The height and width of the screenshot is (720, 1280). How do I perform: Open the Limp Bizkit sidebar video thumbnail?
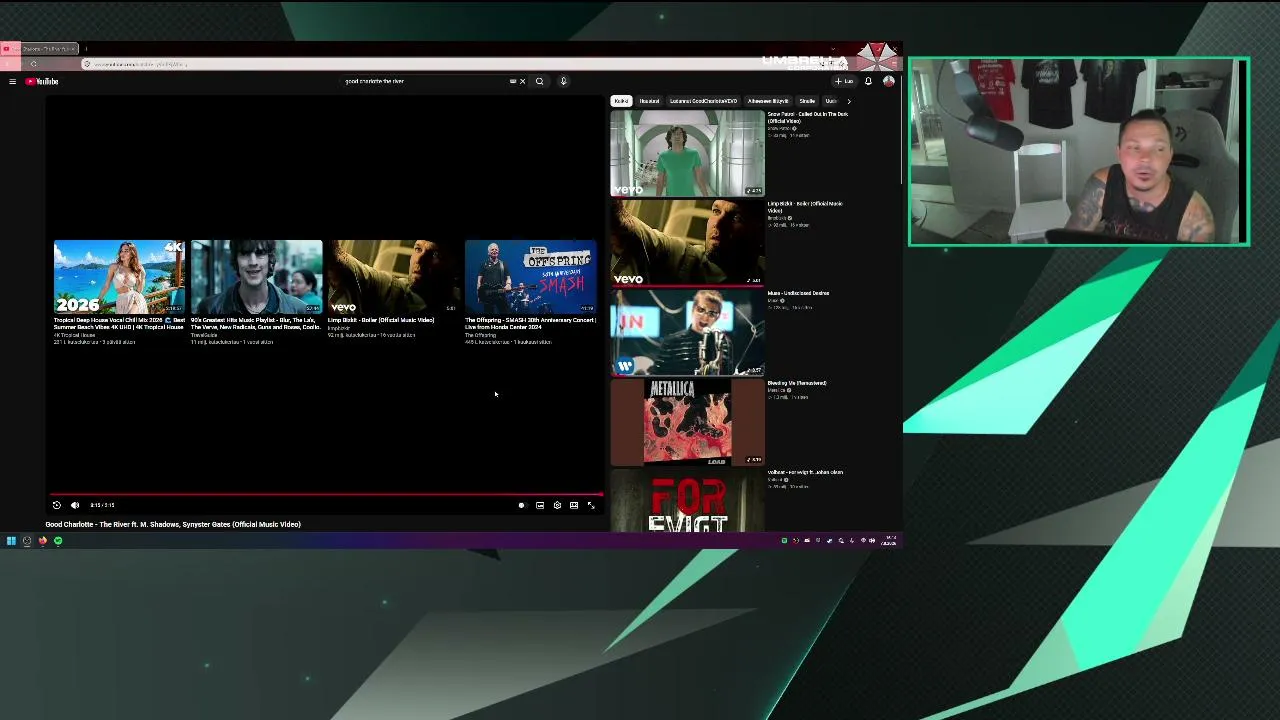coord(687,243)
